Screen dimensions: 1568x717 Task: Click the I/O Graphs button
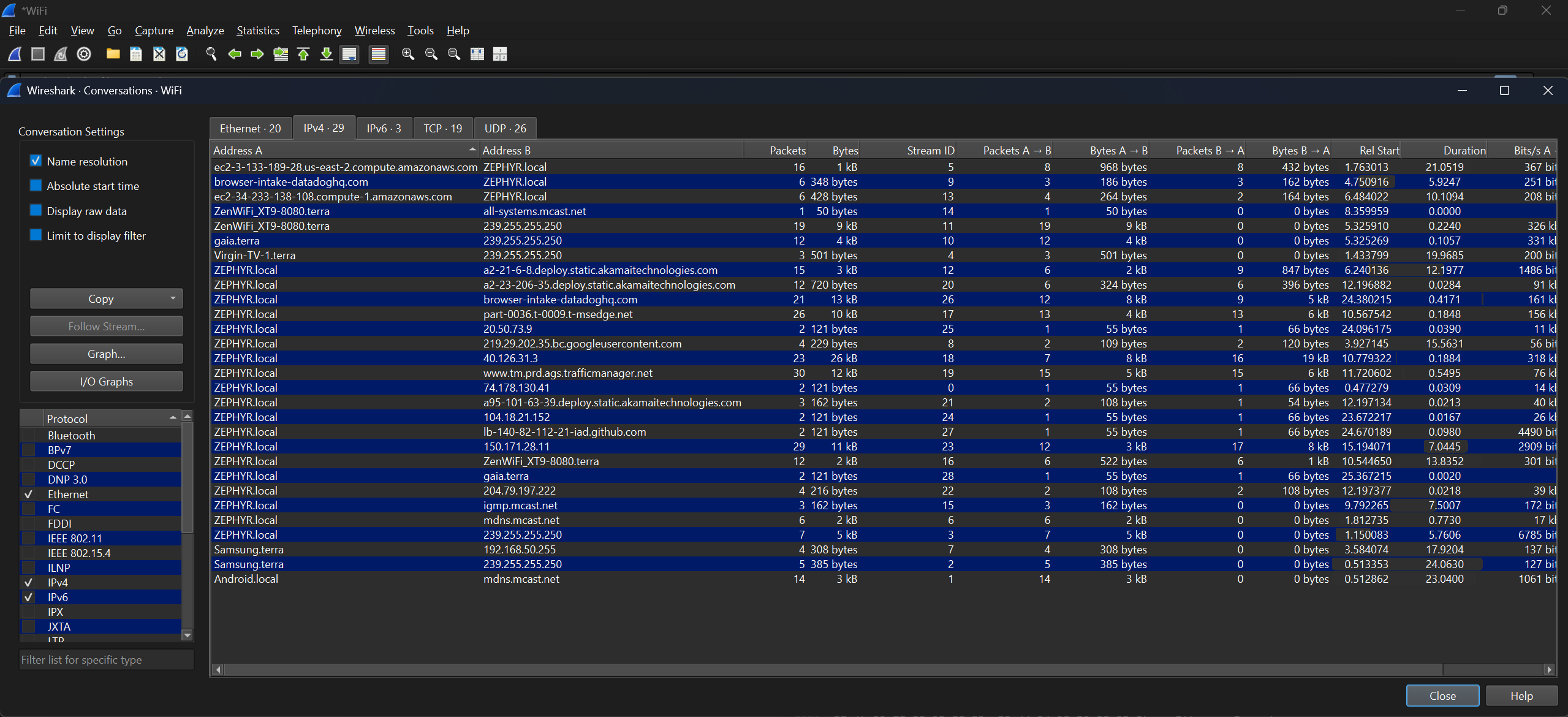coord(106,381)
